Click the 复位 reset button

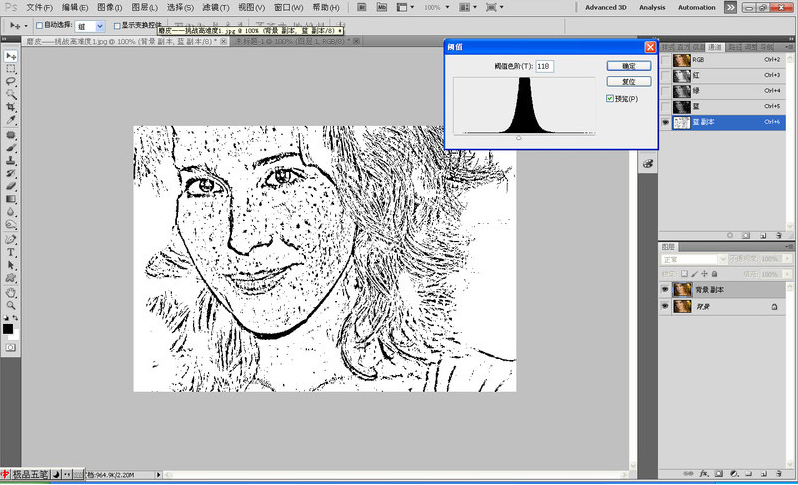pyautogui.click(x=629, y=81)
